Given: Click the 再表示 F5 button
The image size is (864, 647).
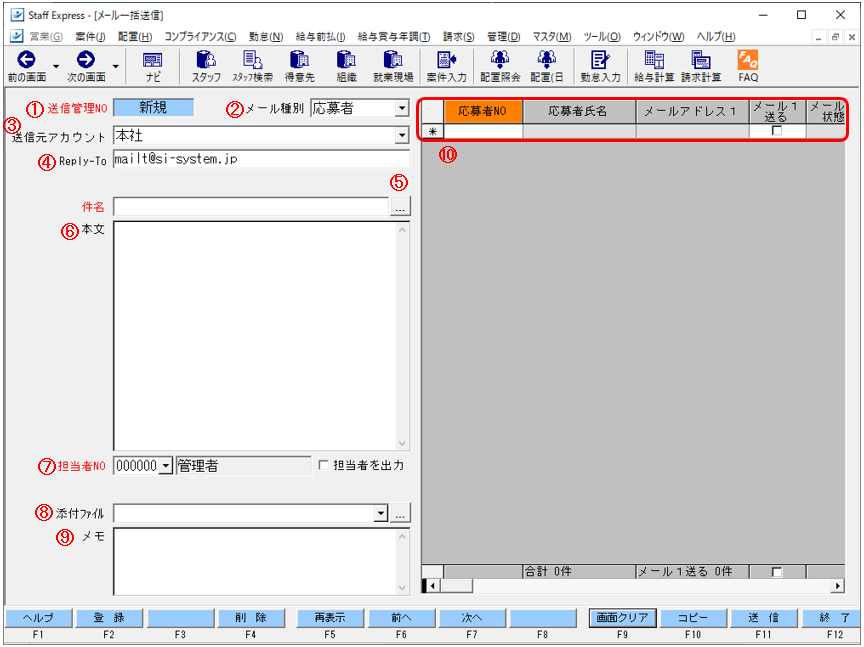Looking at the screenshot, I should tap(330, 618).
